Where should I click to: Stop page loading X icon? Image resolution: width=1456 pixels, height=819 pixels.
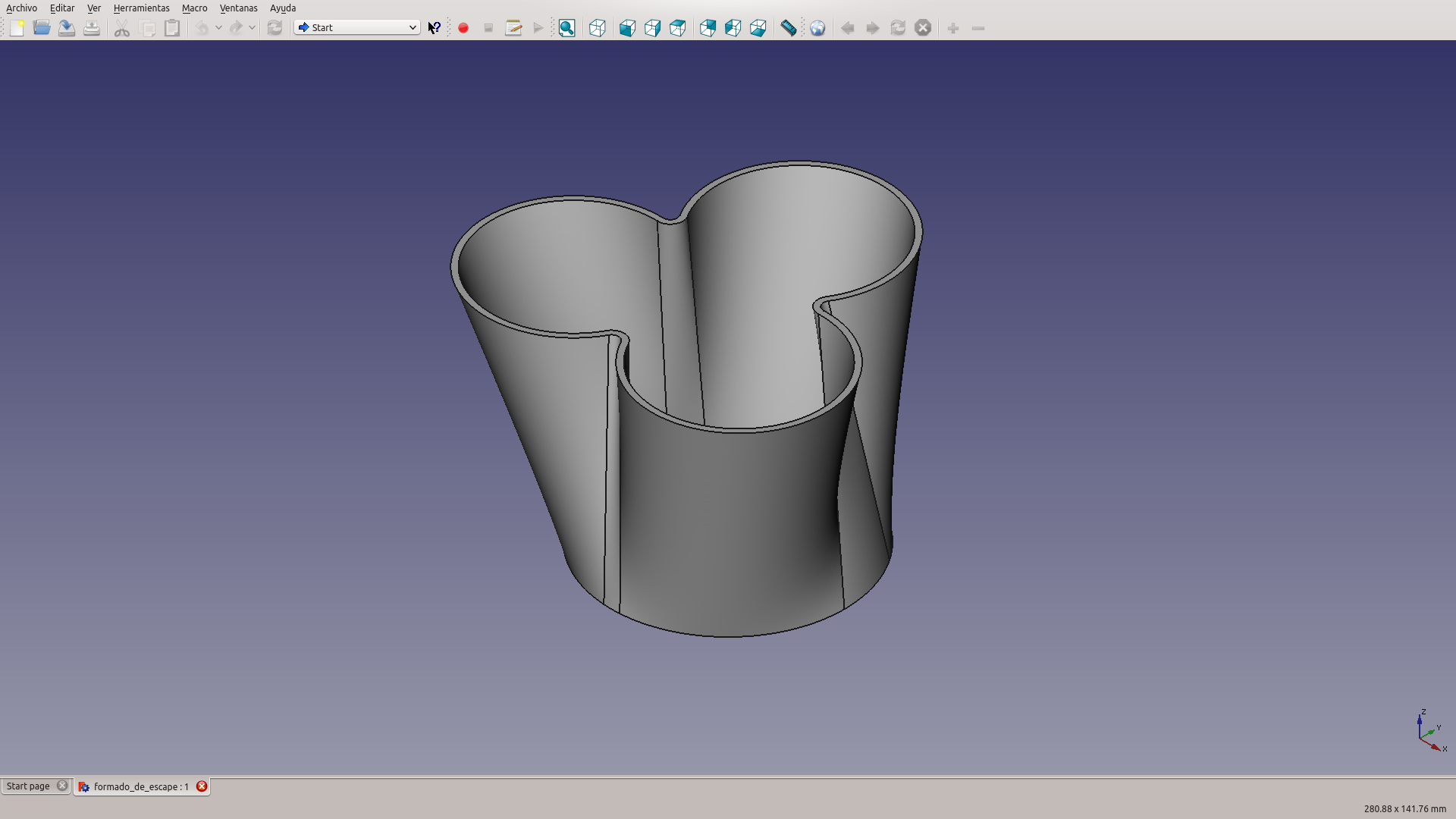(923, 28)
